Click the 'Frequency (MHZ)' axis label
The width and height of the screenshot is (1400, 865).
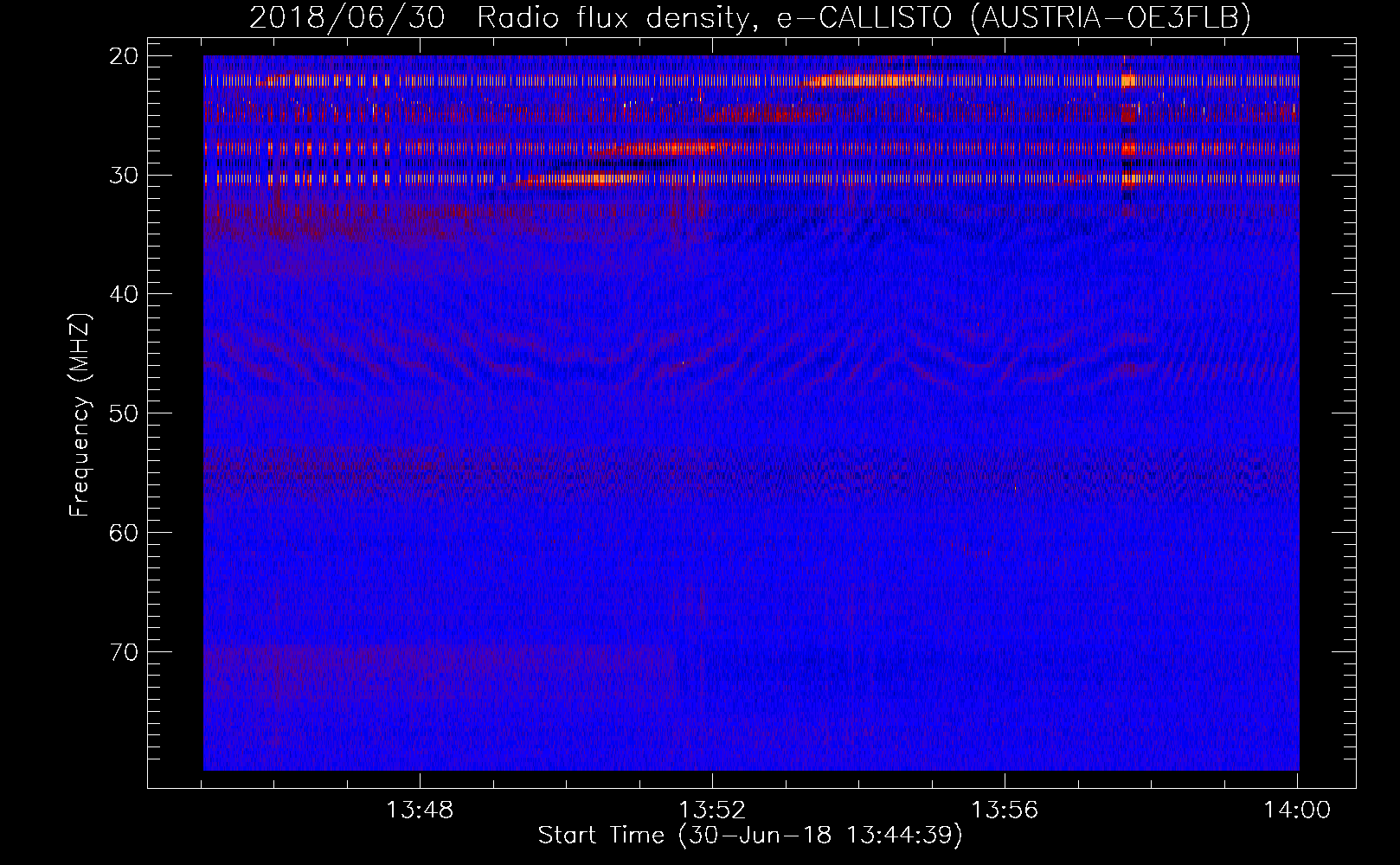tap(80, 414)
